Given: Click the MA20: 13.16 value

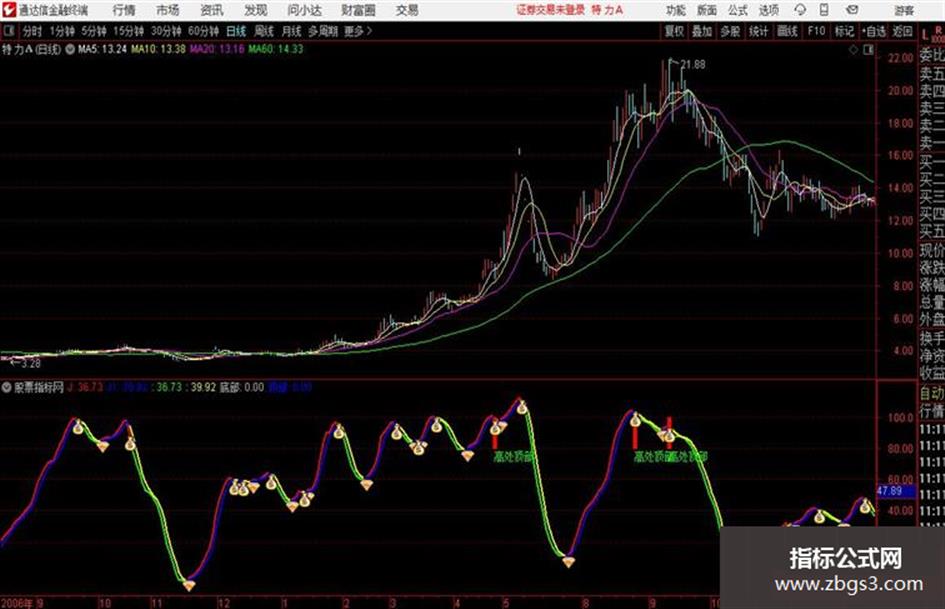Looking at the screenshot, I should pyautogui.click(x=217, y=49).
